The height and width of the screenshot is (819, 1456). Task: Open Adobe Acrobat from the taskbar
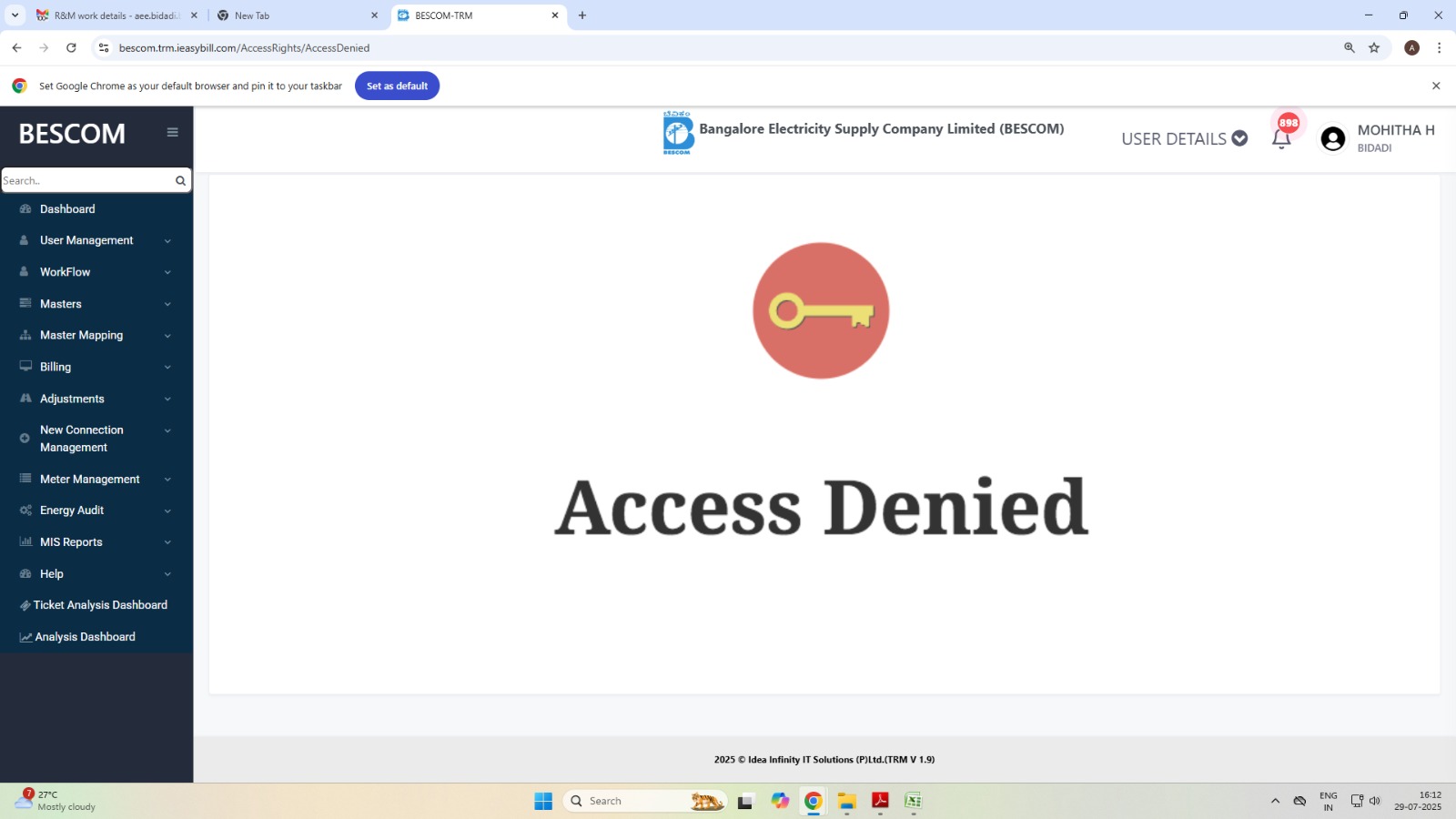click(880, 801)
